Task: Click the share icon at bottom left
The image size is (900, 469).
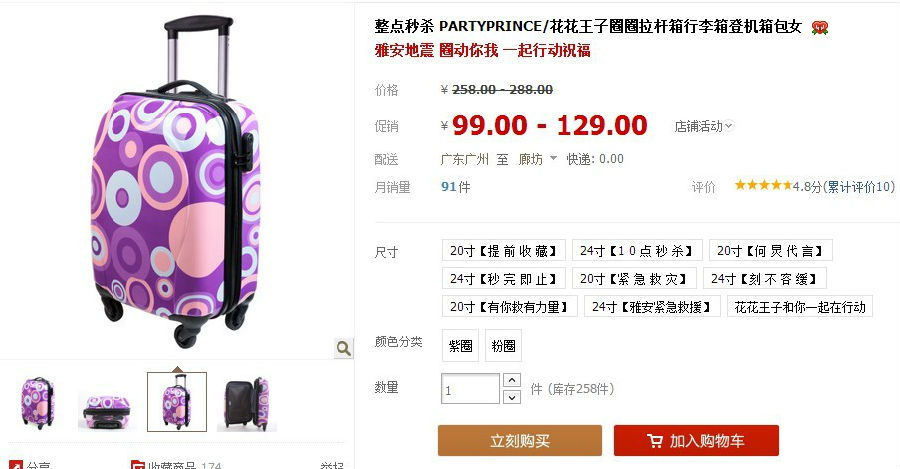Action: 15,464
